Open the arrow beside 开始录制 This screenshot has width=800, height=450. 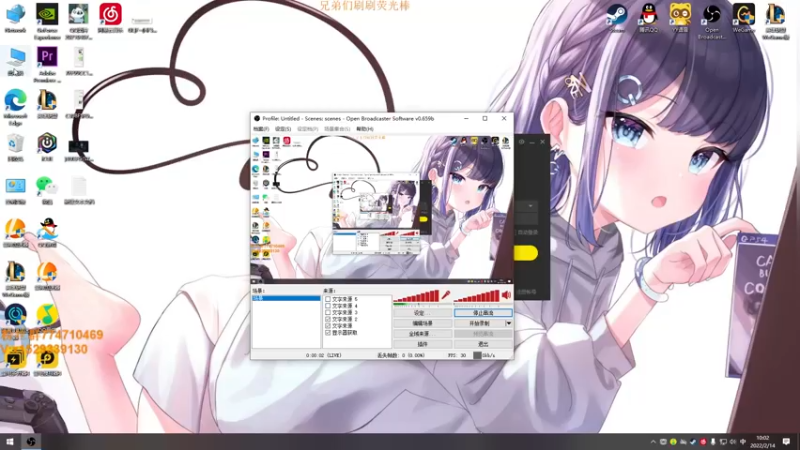pos(509,323)
